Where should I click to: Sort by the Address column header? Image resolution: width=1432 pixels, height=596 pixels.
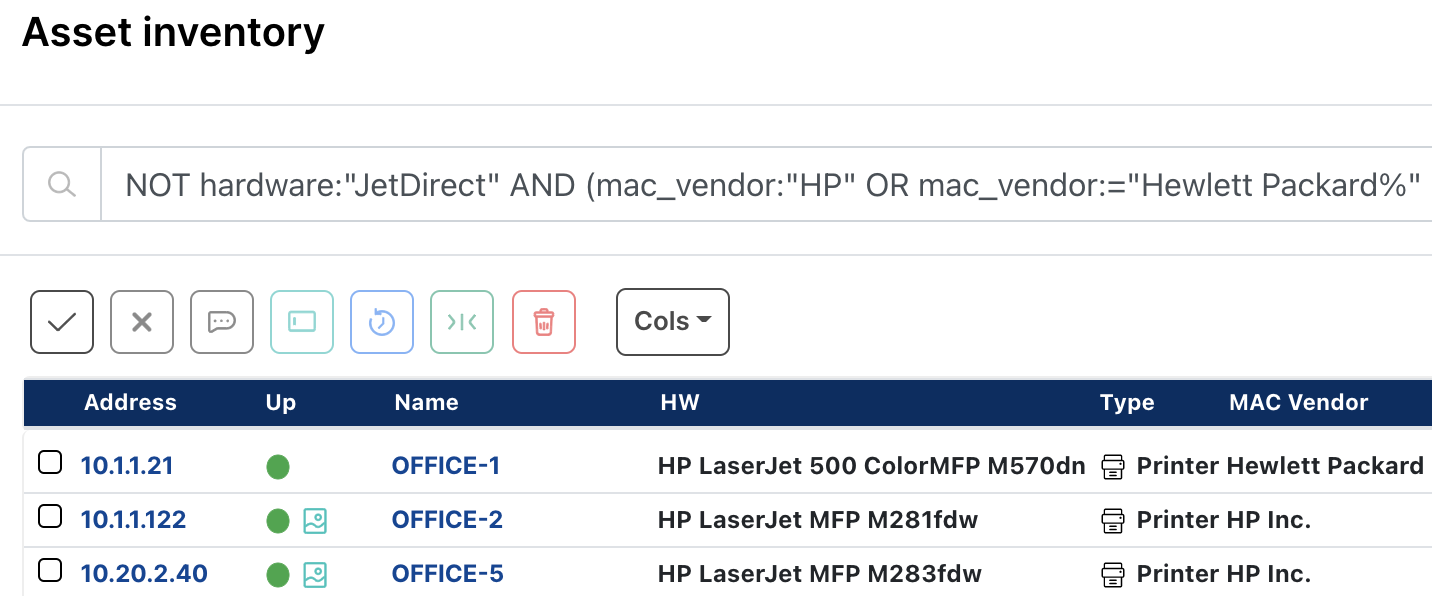pos(130,402)
